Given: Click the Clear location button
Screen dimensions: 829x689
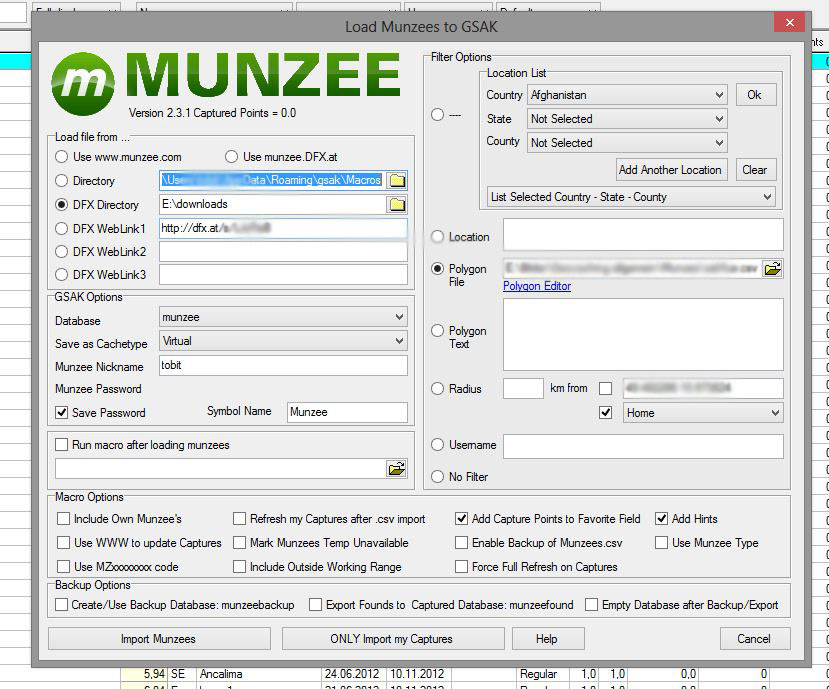Looking at the screenshot, I should [x=756, y=170].
